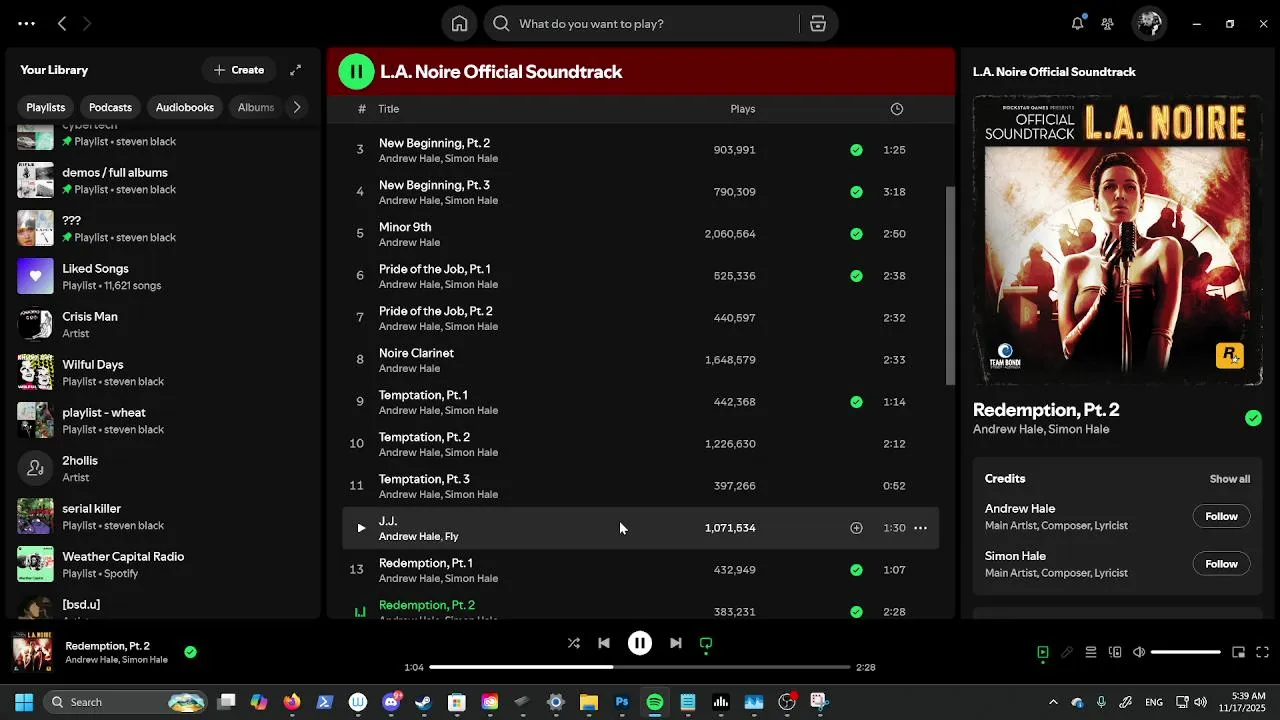Open the miniplayer icon
The image size is (1280, 720).
[1238, 652]
